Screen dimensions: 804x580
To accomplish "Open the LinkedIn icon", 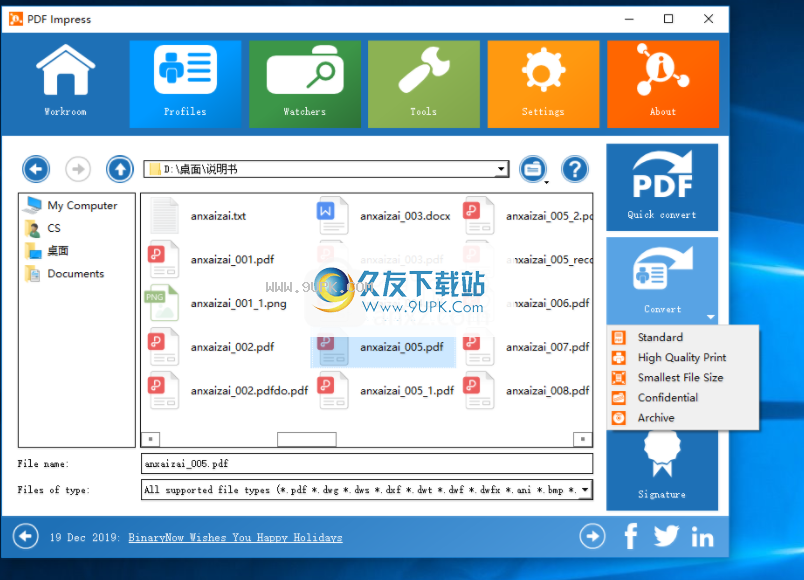I will point(702,537).
